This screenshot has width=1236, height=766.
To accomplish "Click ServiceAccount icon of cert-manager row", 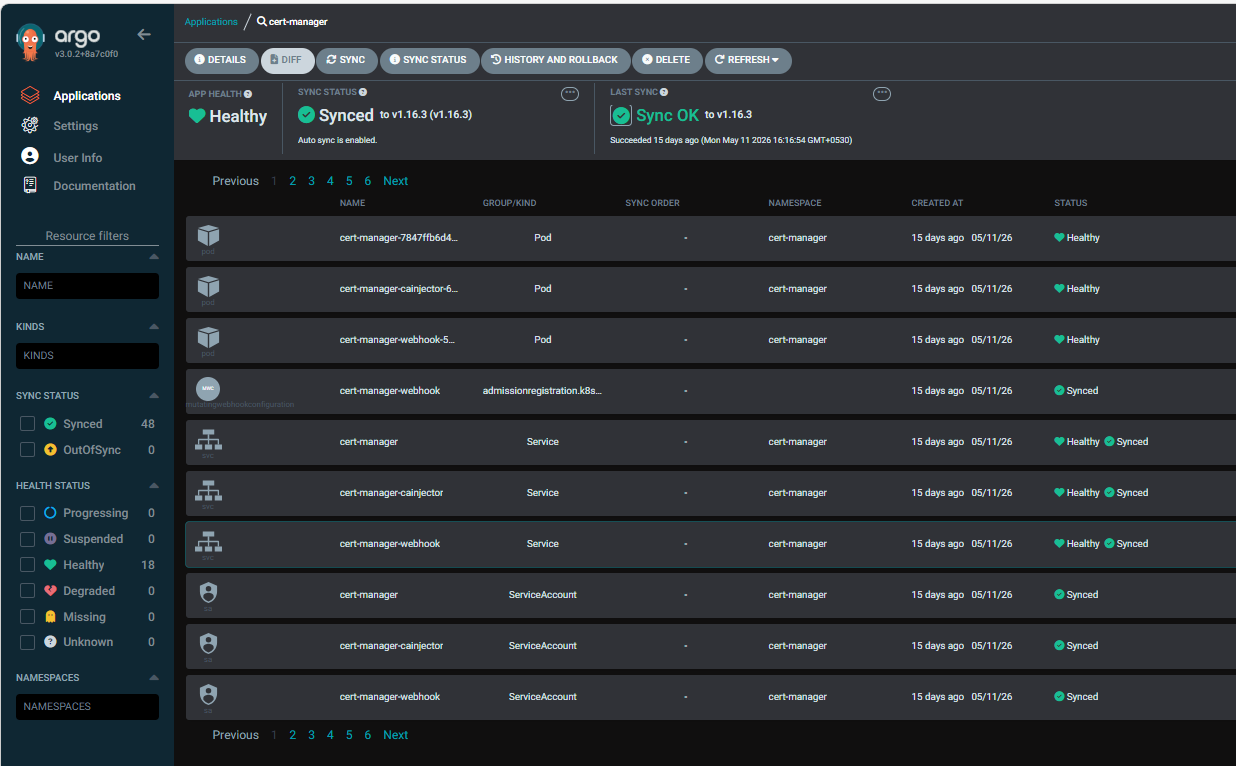I will tap(208, 592).
